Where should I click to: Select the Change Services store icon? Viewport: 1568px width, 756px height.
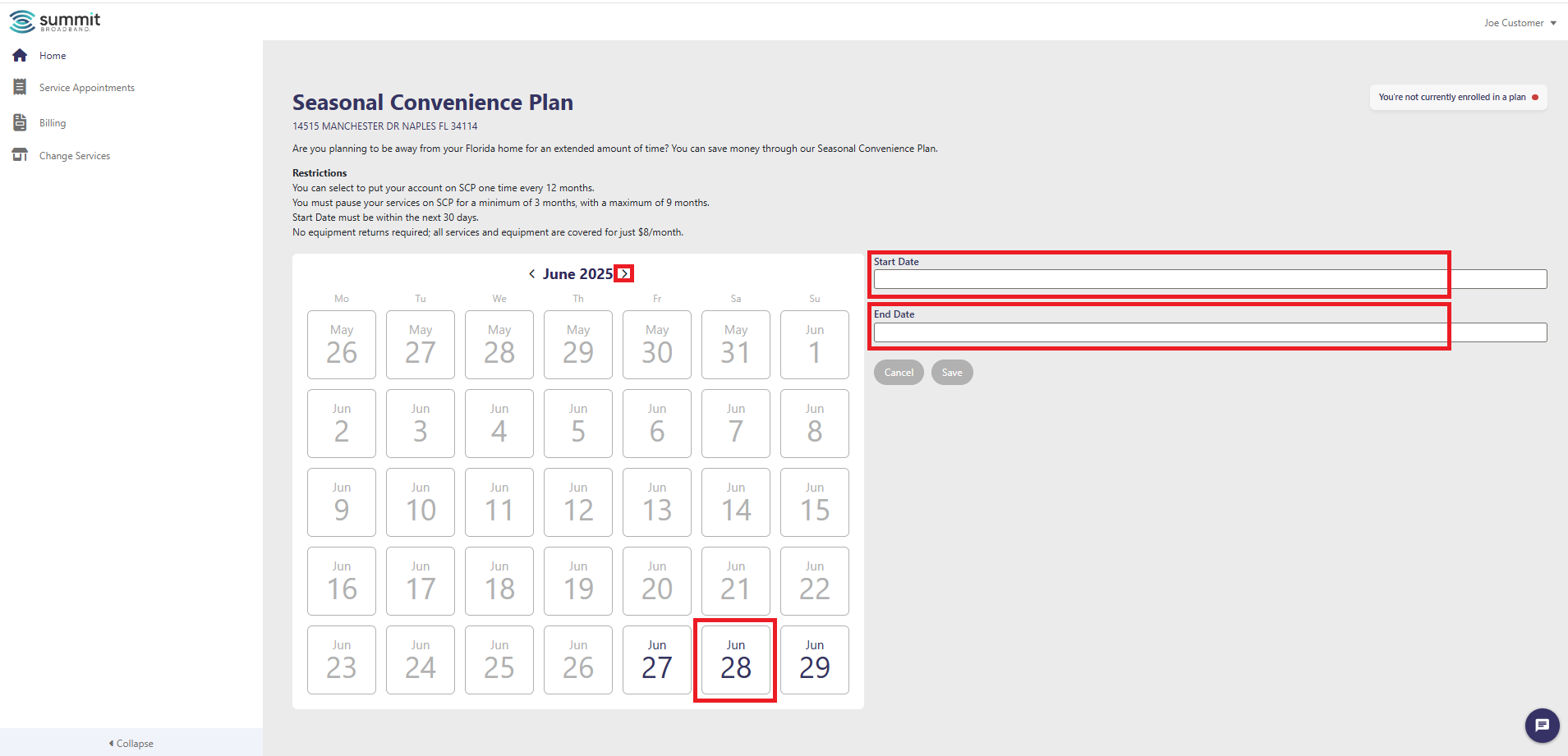pos(20,155)
